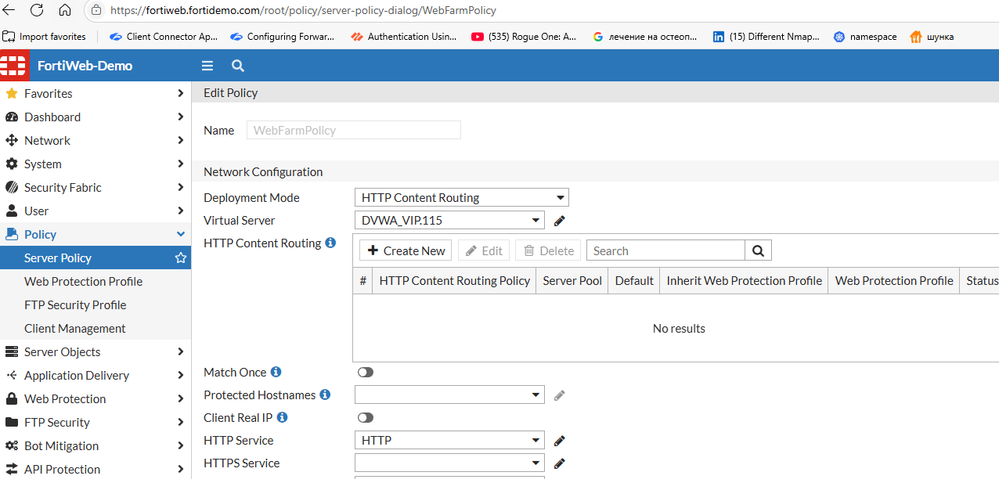Click the Server Policy favorite star icon
The image size is (999, 479).
pyautogui.click(x=180, y=258)
